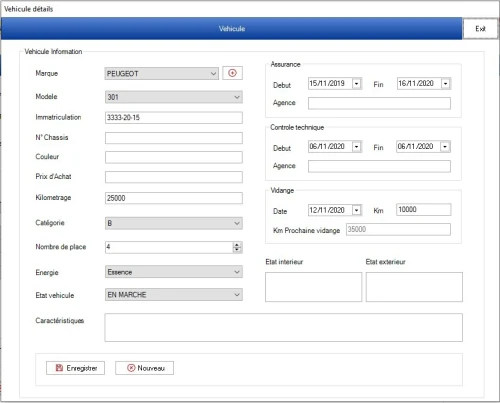Image resolution: width=500 pixels, height=403 pixels.
Task: Click the blue Vehicule header bar
Action: (x=232, y=29)
